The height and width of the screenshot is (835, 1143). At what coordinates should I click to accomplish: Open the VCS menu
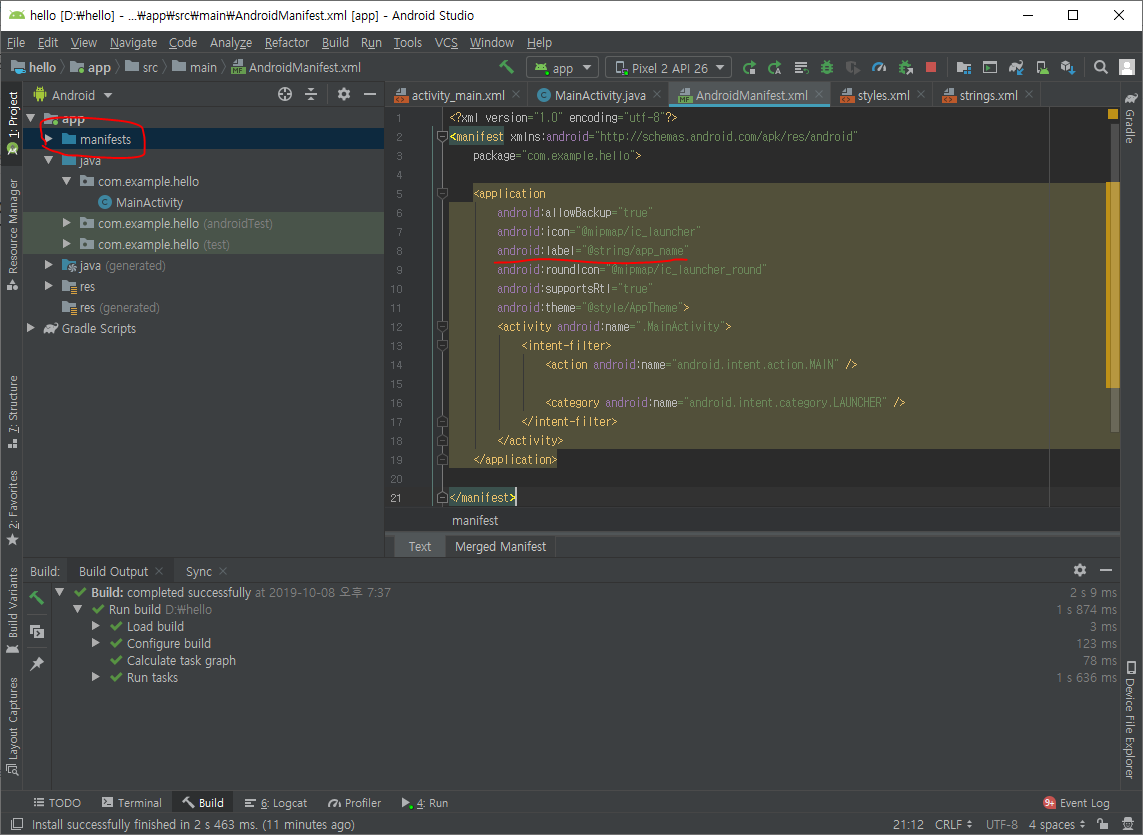pos(446,42)
